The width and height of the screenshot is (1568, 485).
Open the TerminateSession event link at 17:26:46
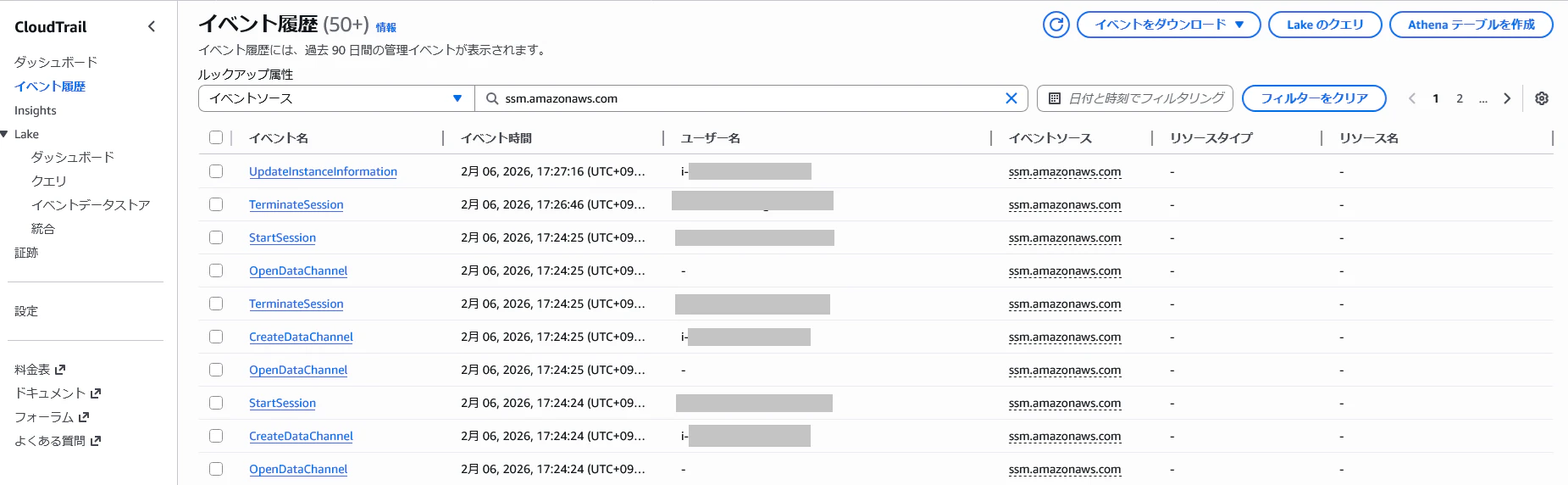(x=296, y=204)
